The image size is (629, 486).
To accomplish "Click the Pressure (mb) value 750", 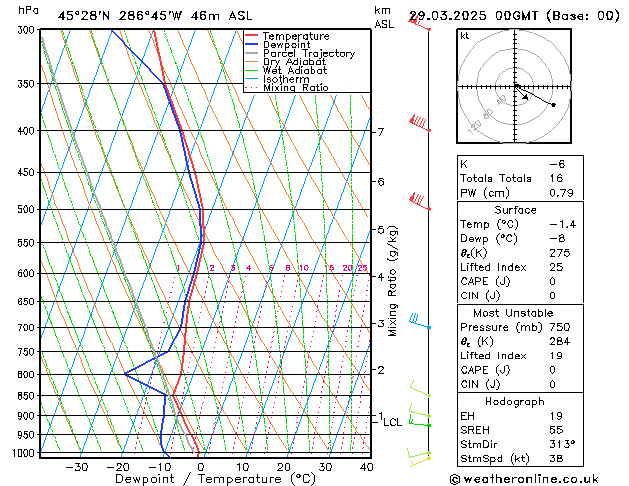I will [560, 327].
